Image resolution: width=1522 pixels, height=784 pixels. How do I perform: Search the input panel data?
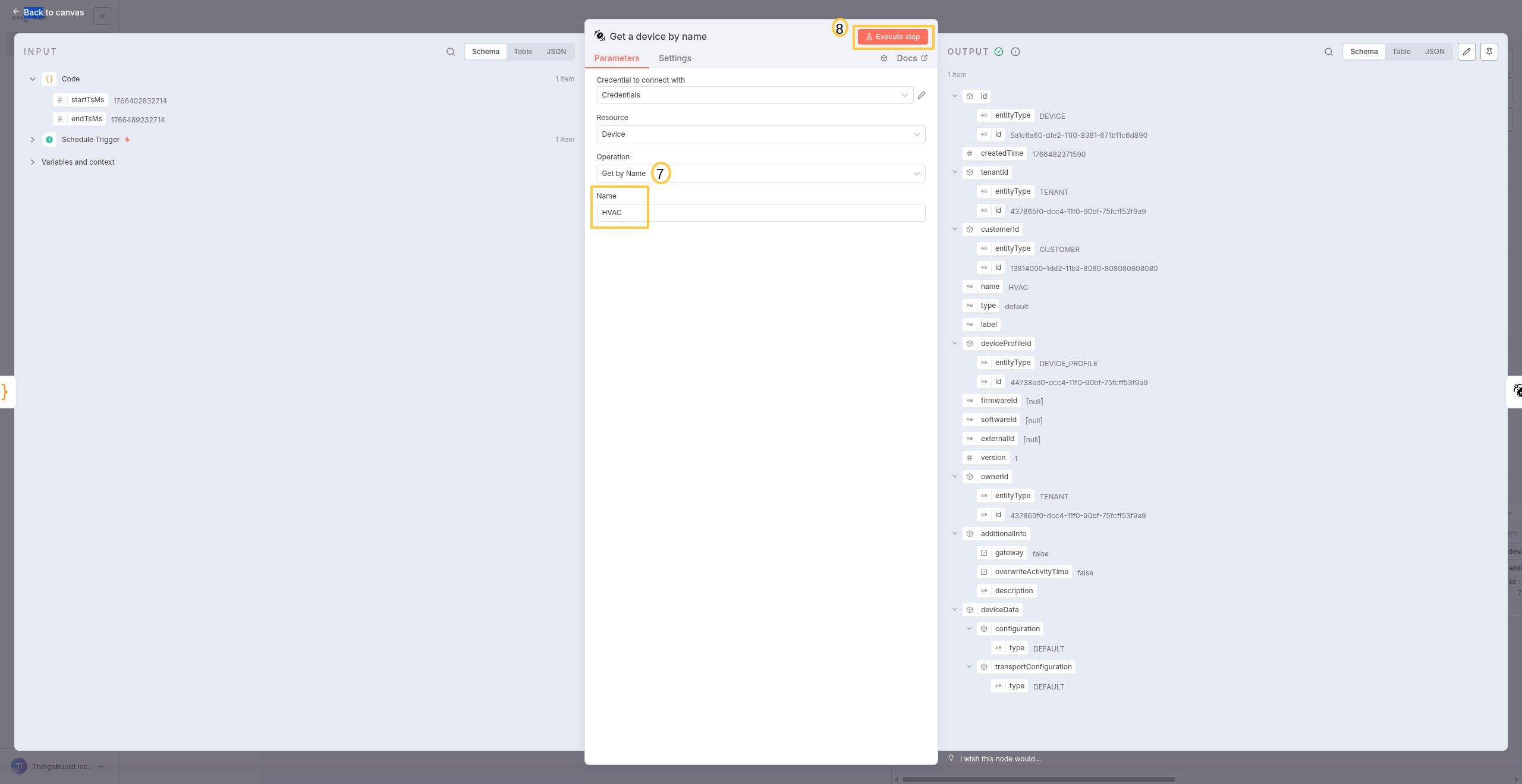click(451, 52)
